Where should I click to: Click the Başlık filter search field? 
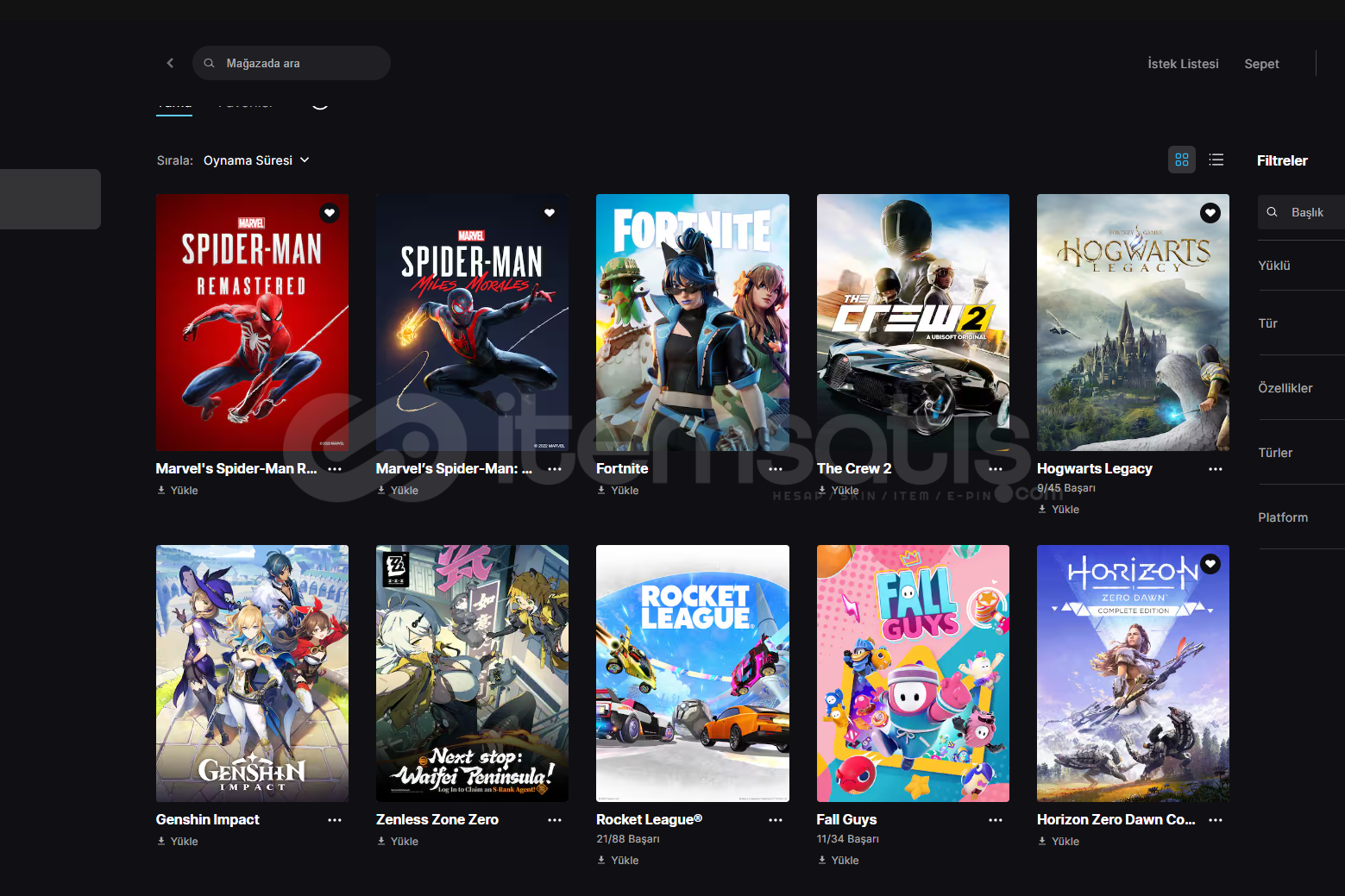click(x=1301, y=212)
